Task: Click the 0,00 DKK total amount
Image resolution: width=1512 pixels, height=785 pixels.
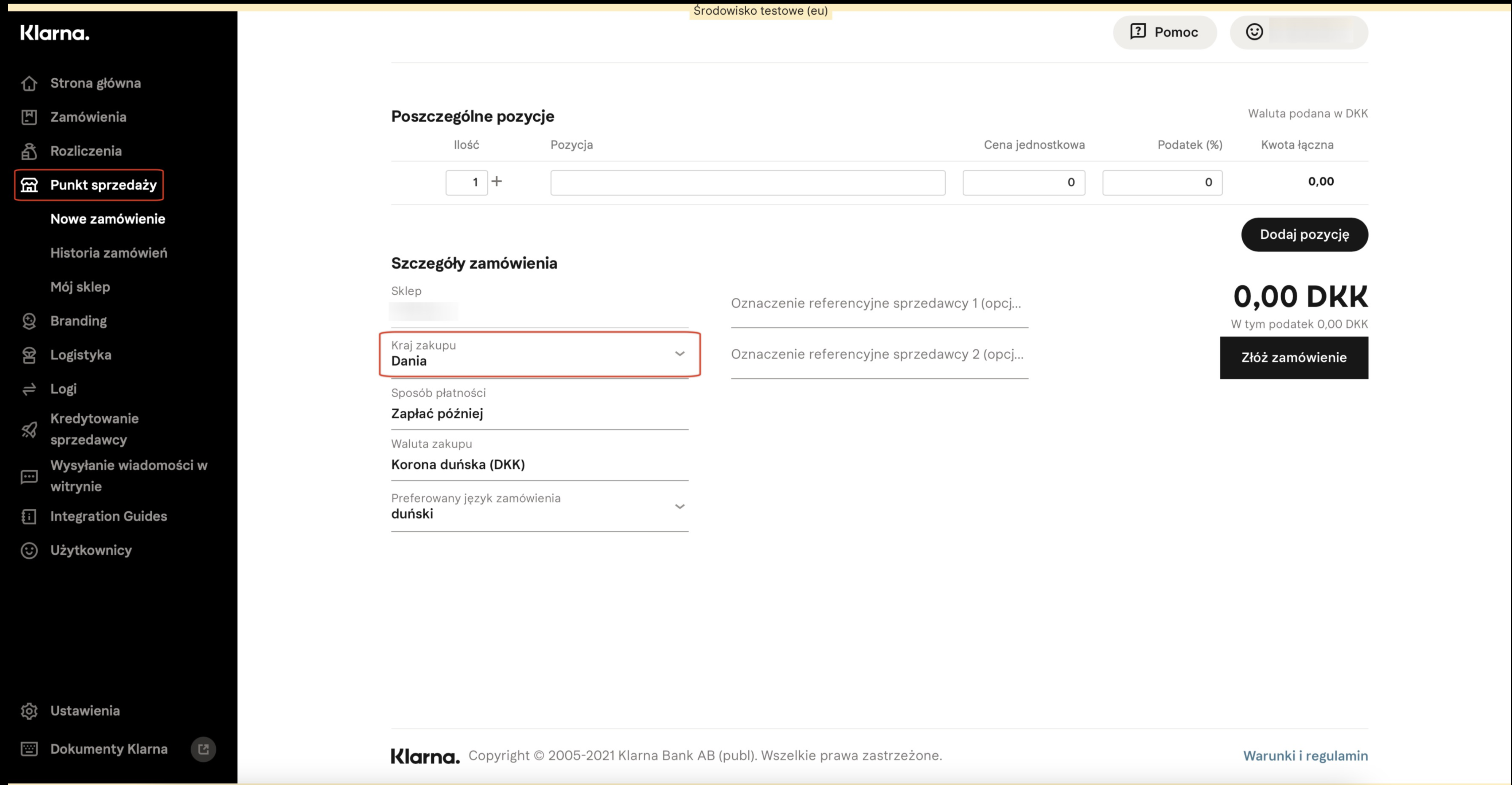Action: [x=1300, y=296]
